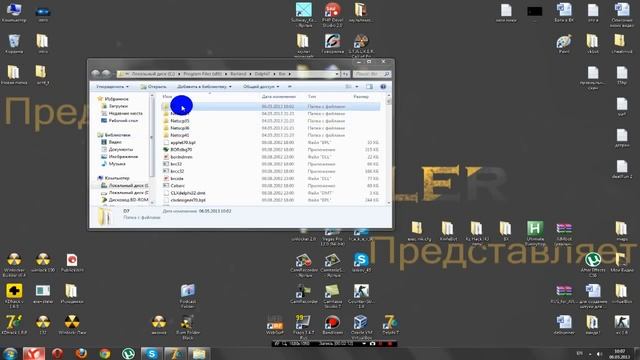Open the Windows Start button
This screenshot has width=640, height=360.
10,353
